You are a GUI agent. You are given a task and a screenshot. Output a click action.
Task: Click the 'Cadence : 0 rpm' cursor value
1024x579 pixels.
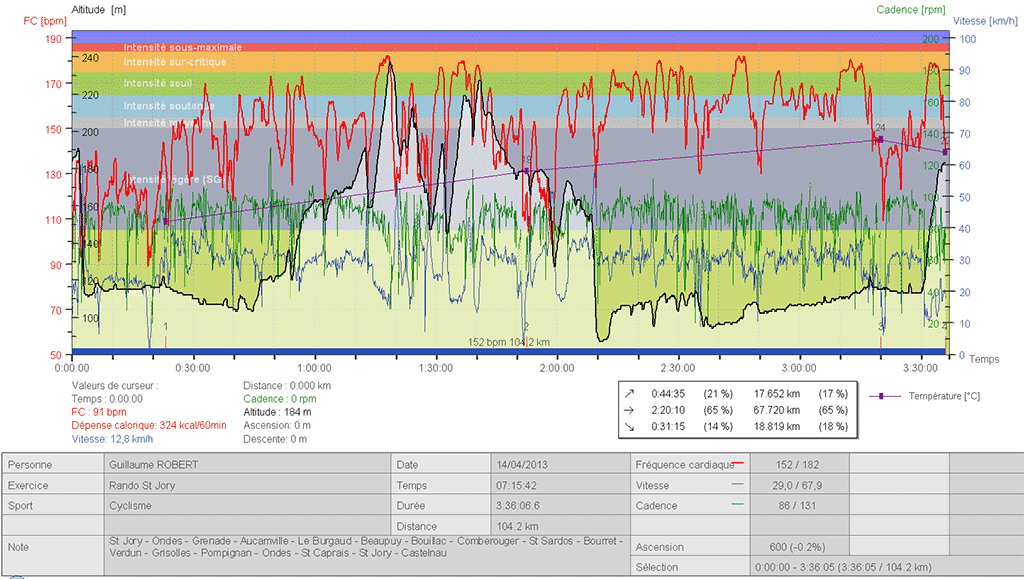tap(280, 399)
